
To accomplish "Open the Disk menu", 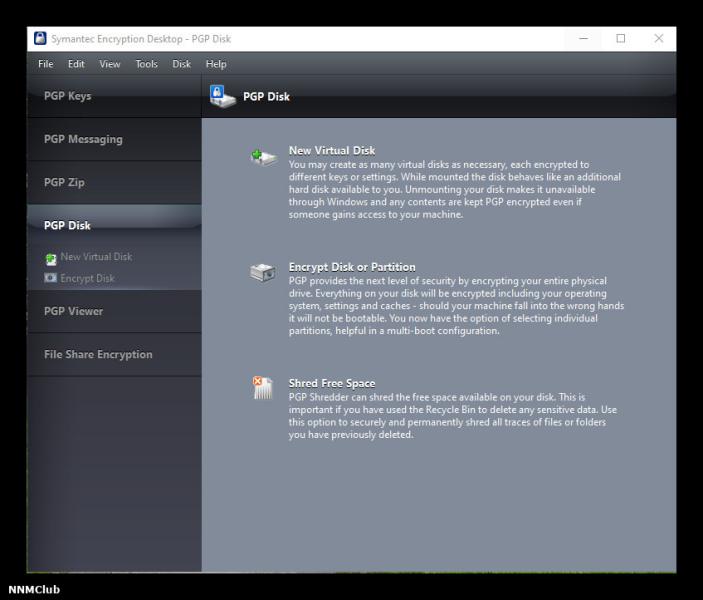I will coord(182,64).
